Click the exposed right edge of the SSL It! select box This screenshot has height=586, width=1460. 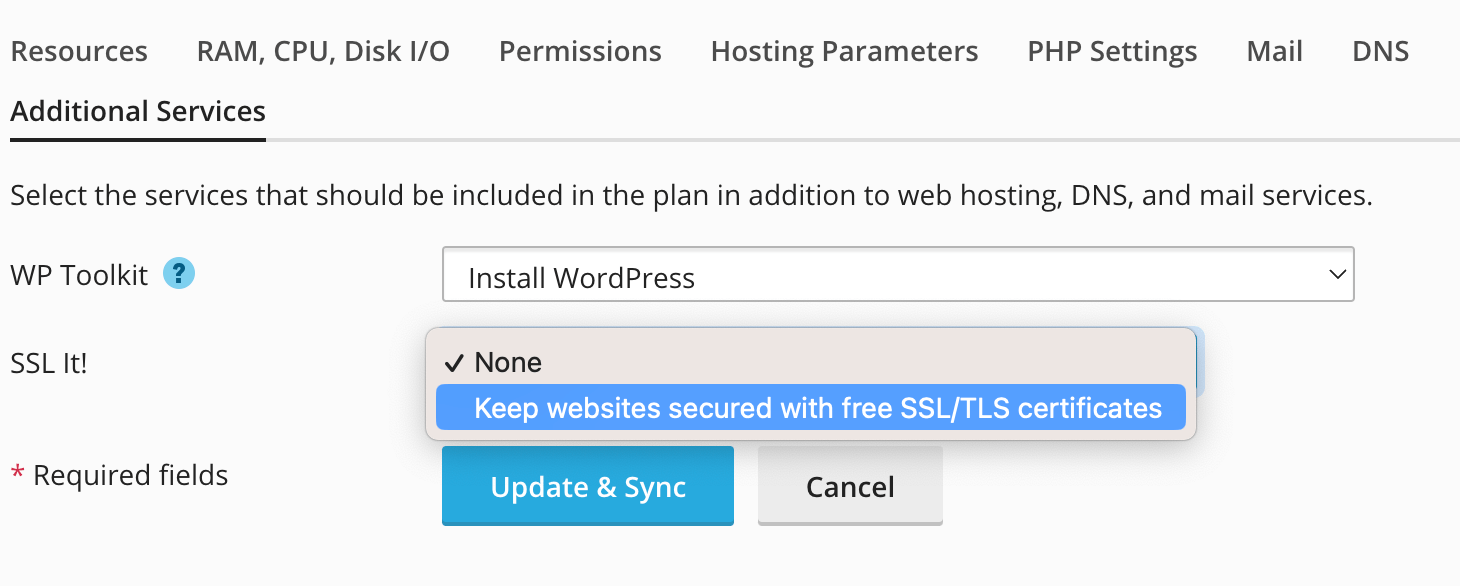[x=1201, y=360]
